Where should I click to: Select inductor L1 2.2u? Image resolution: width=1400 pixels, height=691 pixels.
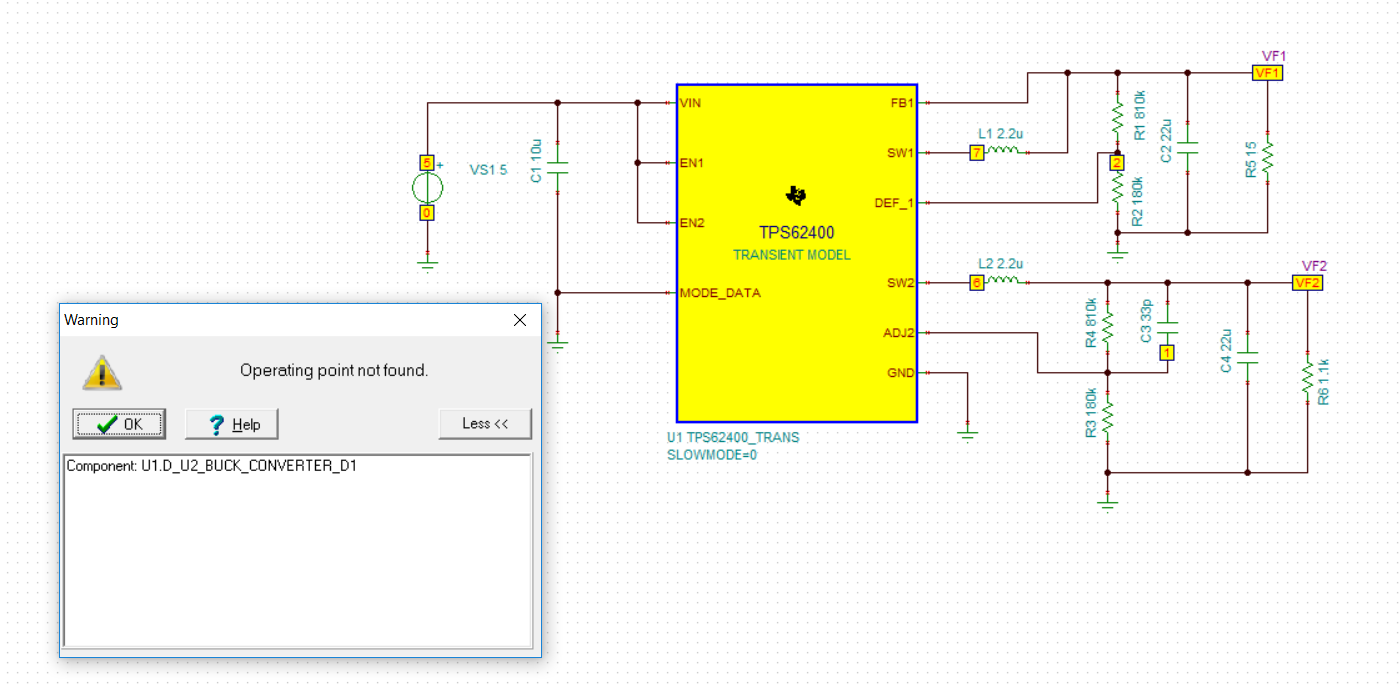point(1003,151)
